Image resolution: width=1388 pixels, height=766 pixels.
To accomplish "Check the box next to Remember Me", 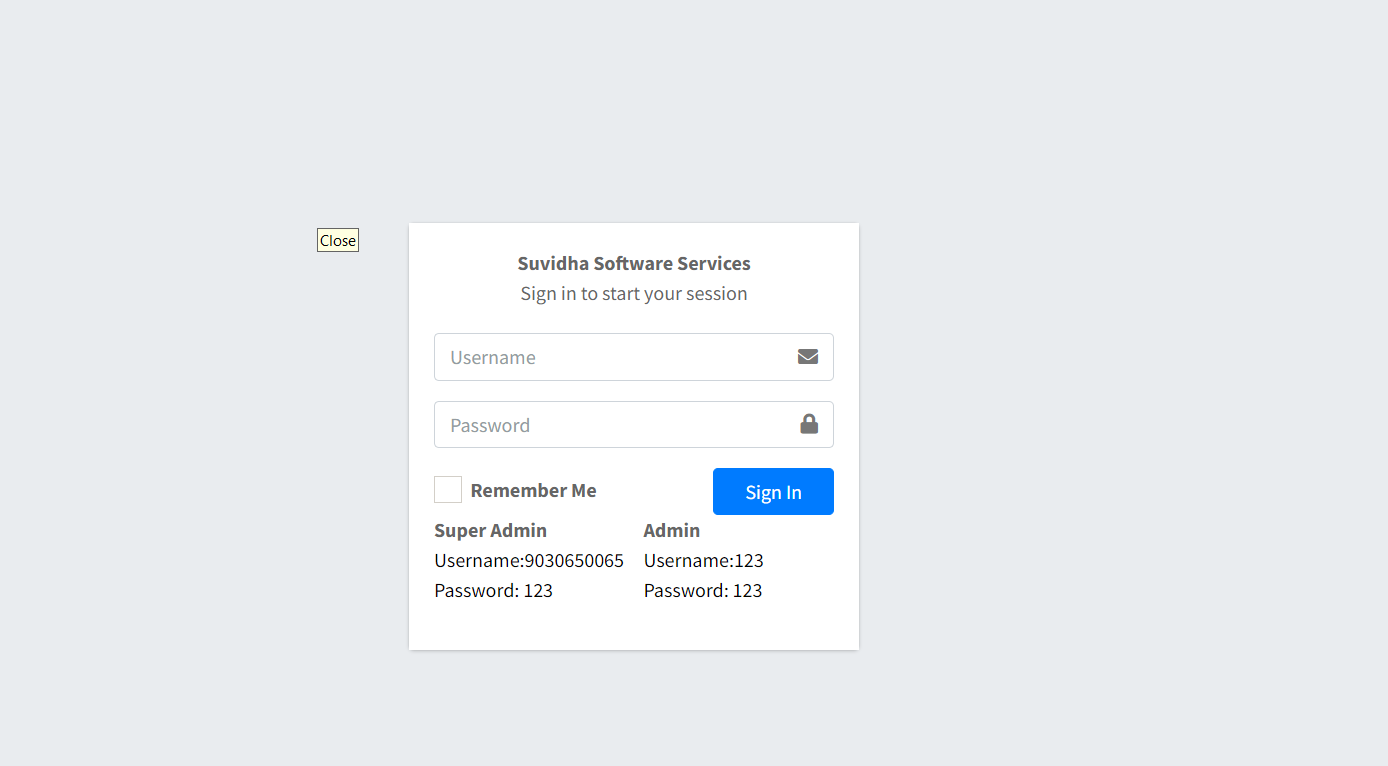I will pyautogui.click(x=448, y=489).
